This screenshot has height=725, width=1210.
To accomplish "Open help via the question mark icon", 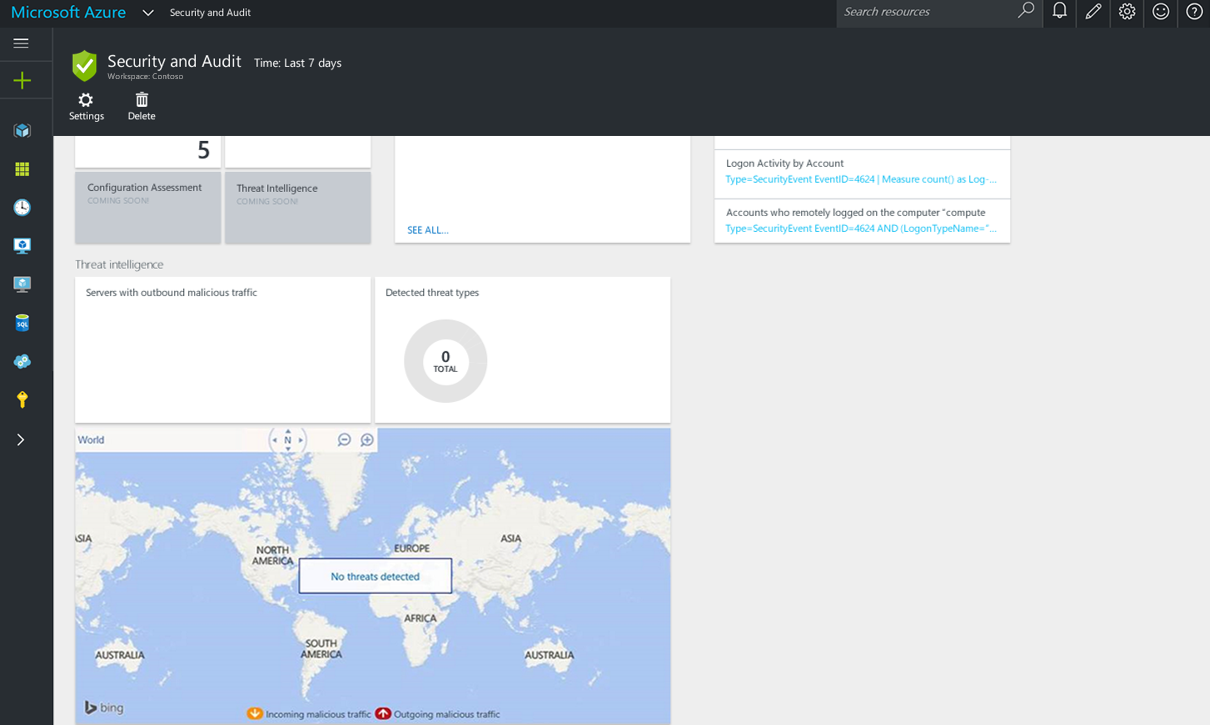I will click(x=1193, y=13).
